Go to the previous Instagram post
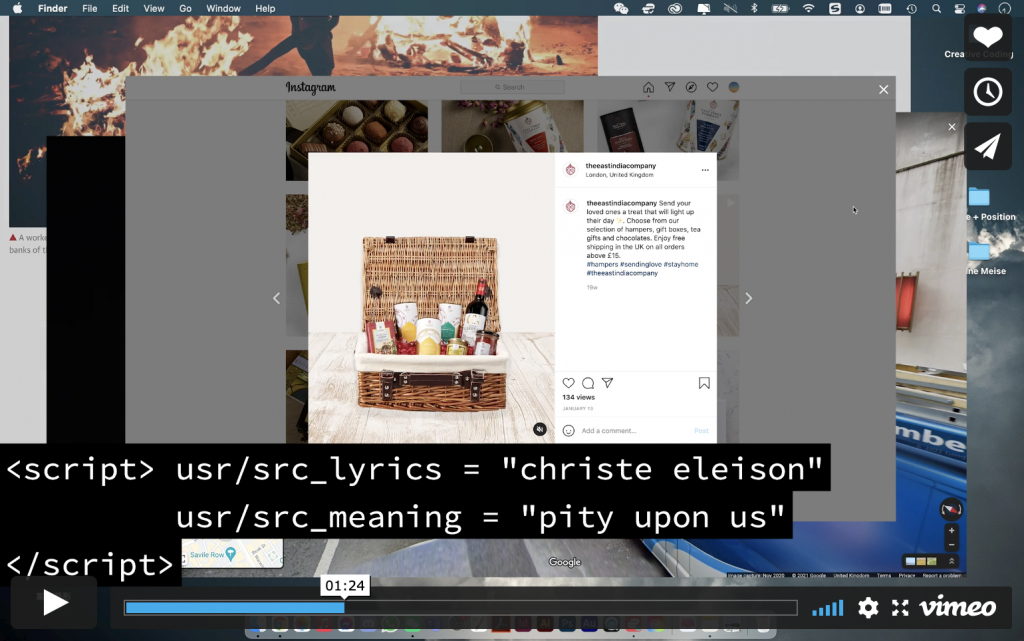Screen dimensions: 1024x641 276,298
